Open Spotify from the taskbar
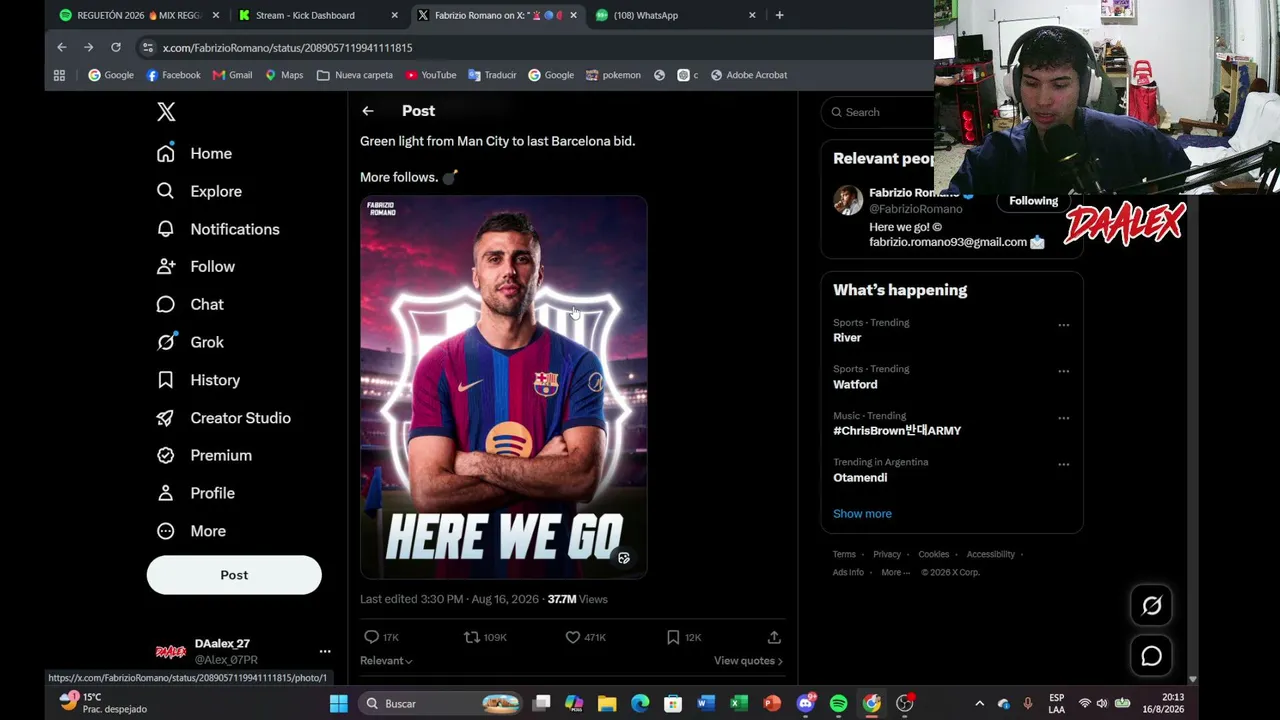Image resolution: width=1280 pixels, height=720 pixels. click(838, 704)
